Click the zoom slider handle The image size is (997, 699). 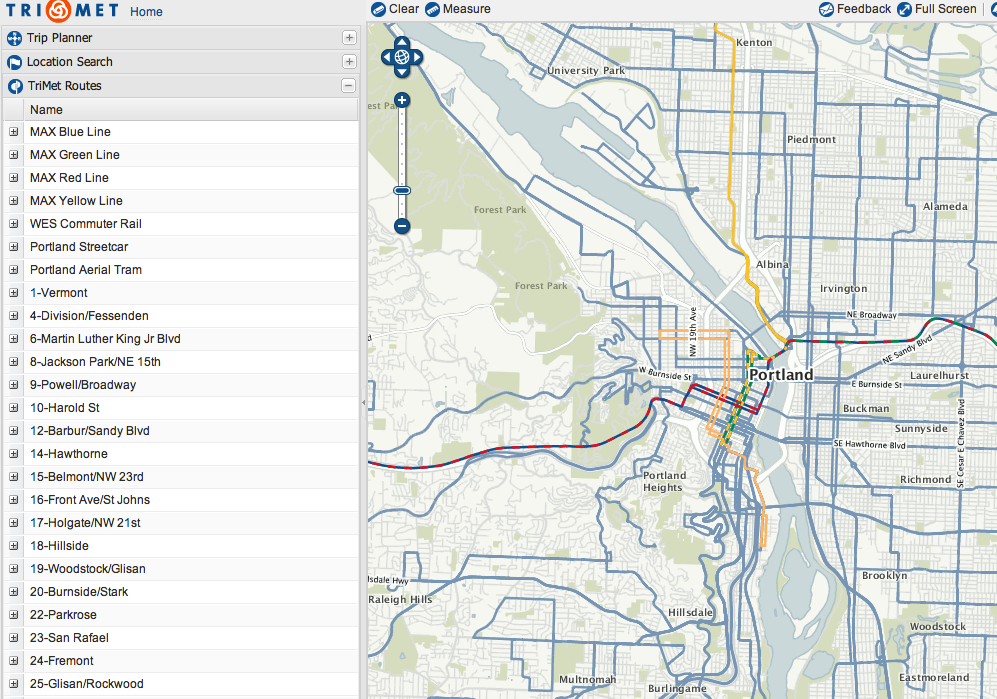(x=402, y=190)
